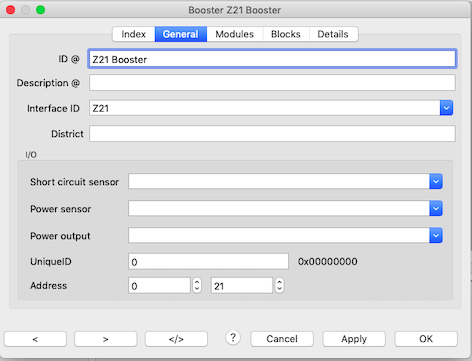Viewport: 472px width, 361px height.
Task: Close the window with the red button
Action: [x=11, y=10]
